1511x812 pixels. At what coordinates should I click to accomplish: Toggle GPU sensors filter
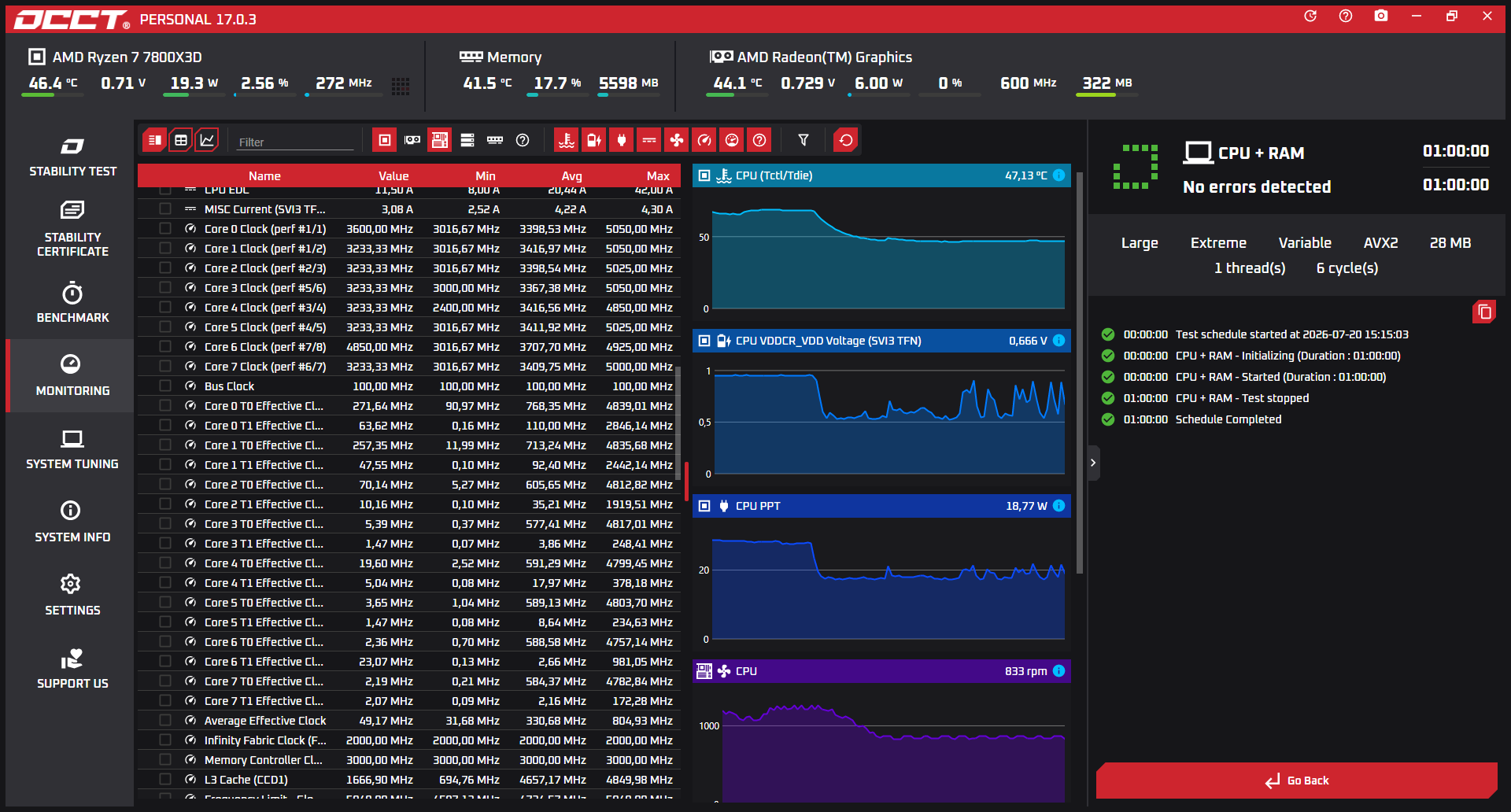pyautogui.click(x=412, y=140)
